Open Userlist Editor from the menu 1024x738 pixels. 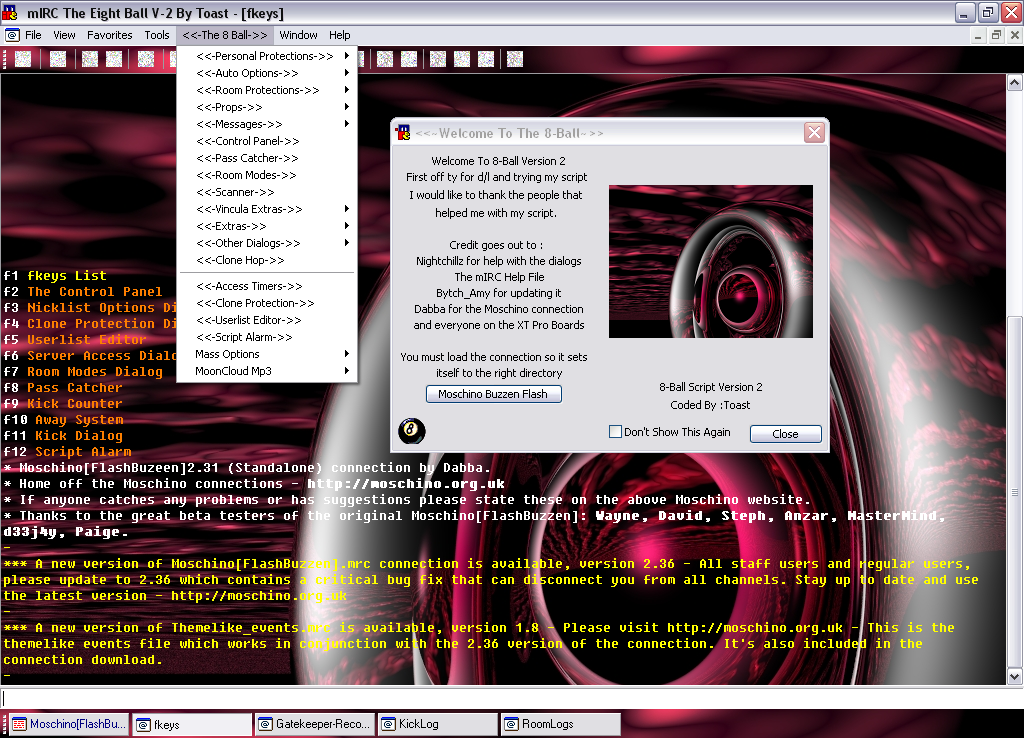267,320
